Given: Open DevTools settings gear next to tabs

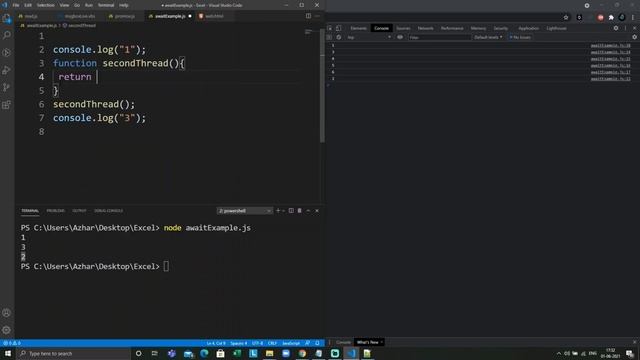Looking at the screenshot, I should point(616,28).
